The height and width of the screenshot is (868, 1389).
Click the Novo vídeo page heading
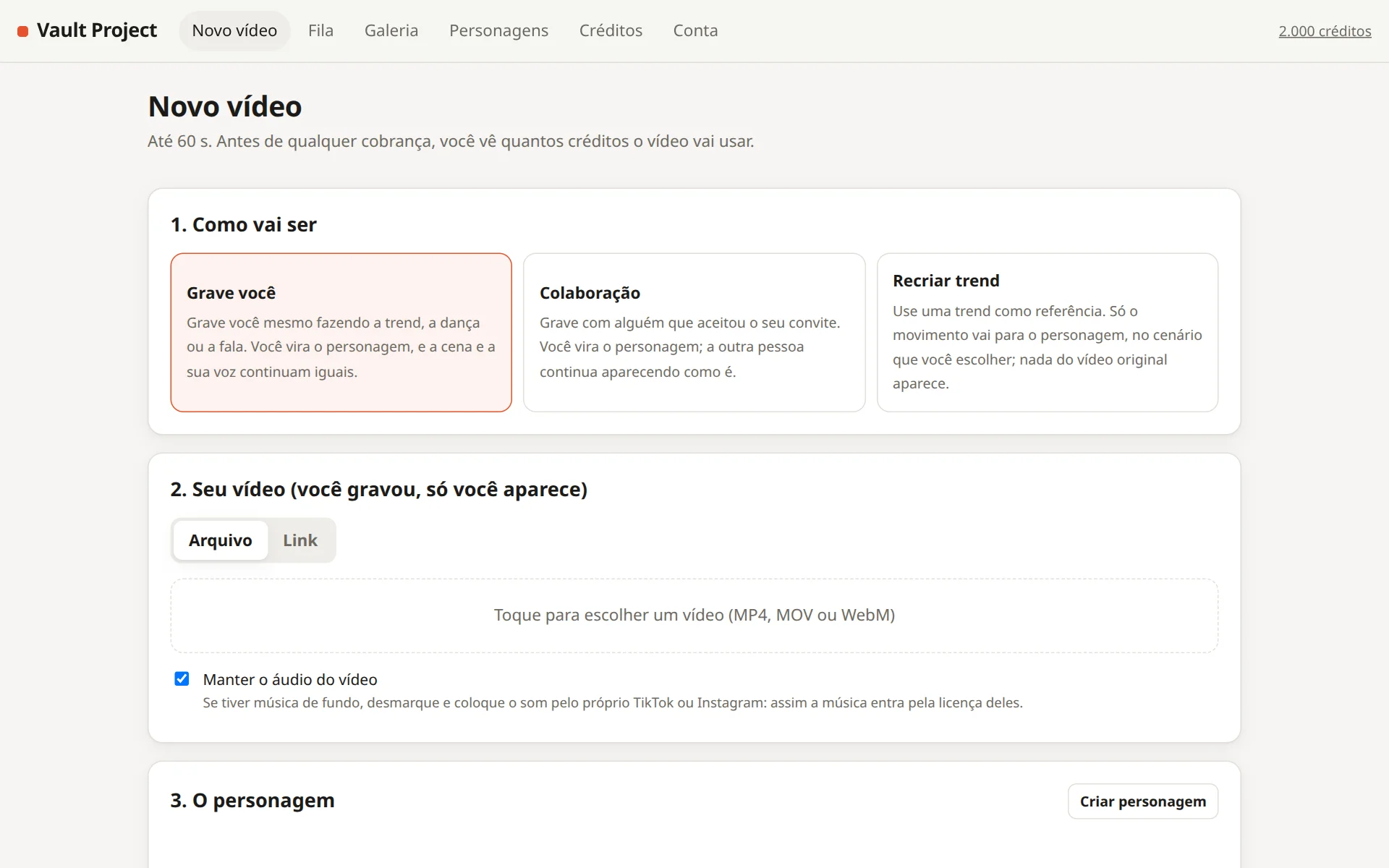(225, 106)
